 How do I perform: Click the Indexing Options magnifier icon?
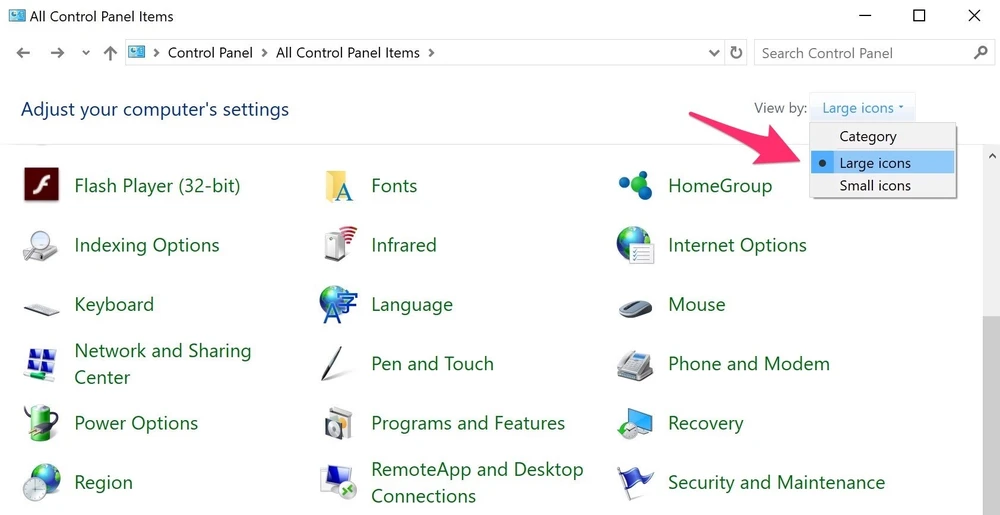pos(41,245)
